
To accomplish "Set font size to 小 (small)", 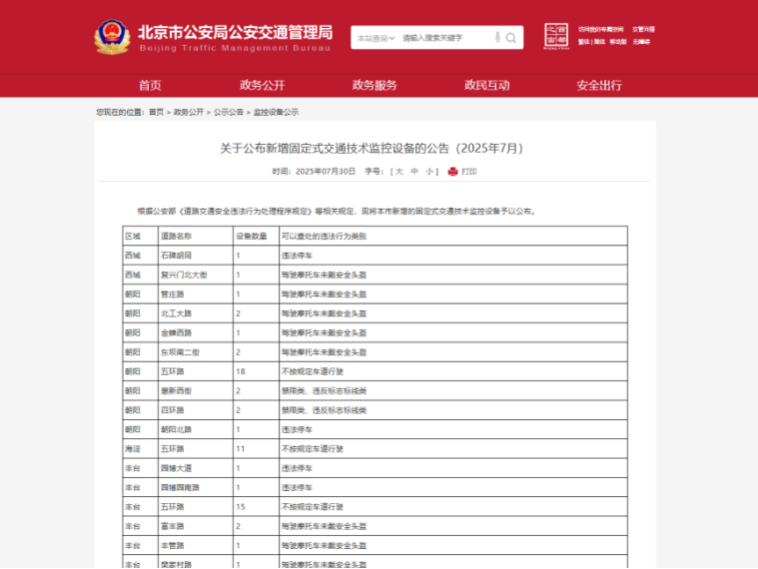I will (428, 171).
